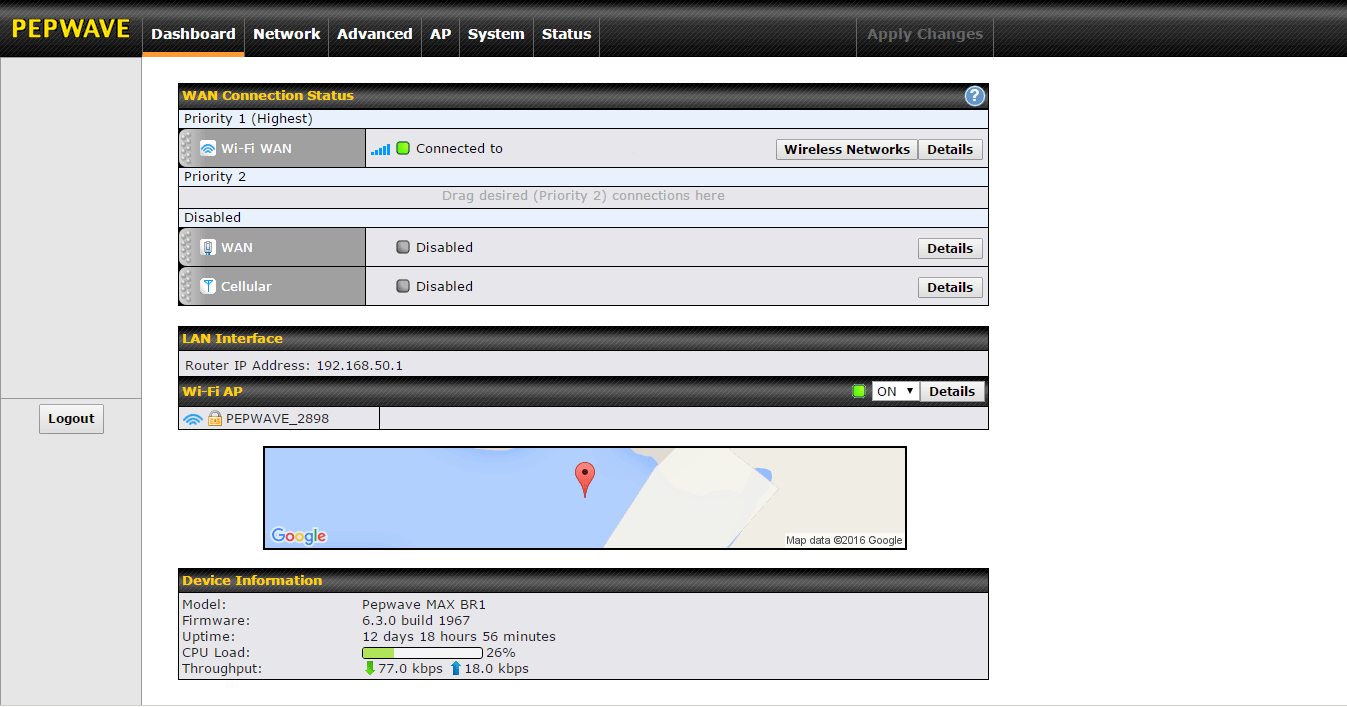Image resolution: width=1347 pixels, height=707 pixels.
Task: Click the WAN ethernet port icon
Action: pos(208,247)
